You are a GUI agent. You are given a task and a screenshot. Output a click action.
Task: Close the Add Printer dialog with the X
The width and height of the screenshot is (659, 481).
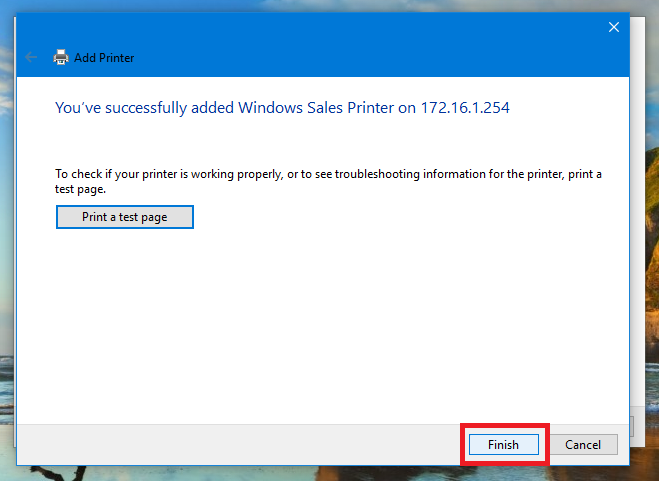click(614, 27)
